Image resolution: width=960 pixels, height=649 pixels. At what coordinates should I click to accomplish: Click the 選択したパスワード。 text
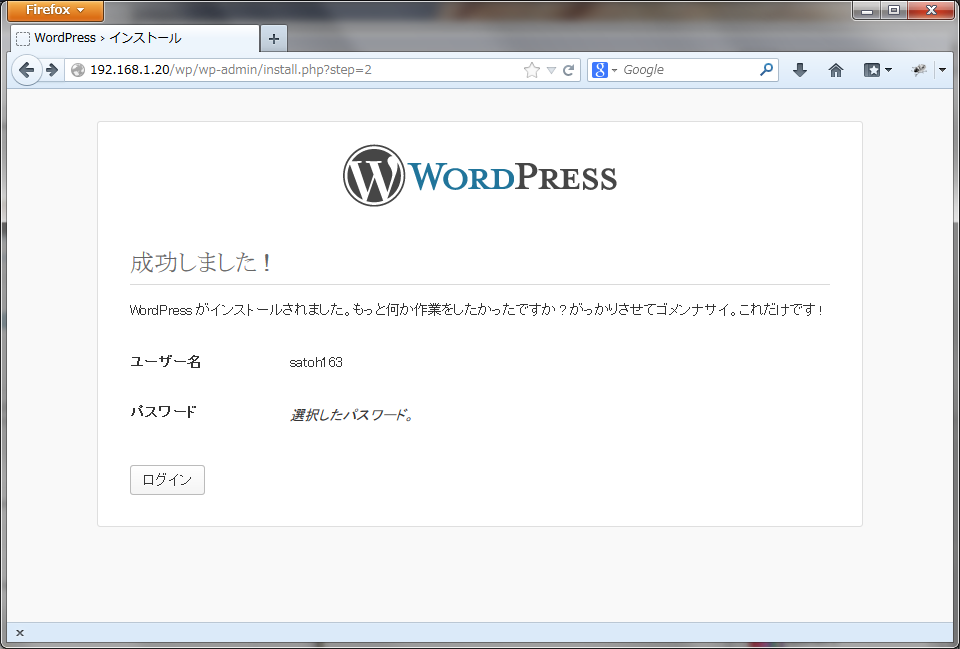352,415
